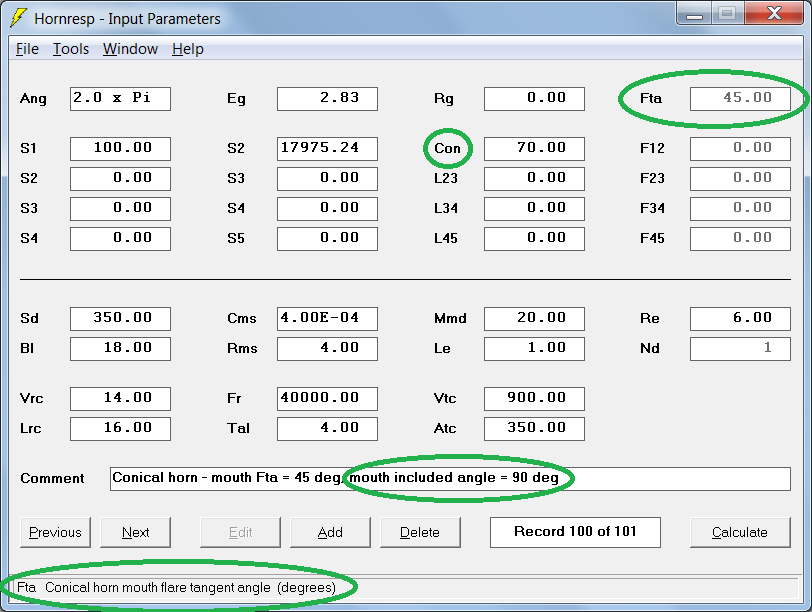Click the L45 input field
Image resolution: width=812 pixels, height=612 pixels.
(534, 239)
